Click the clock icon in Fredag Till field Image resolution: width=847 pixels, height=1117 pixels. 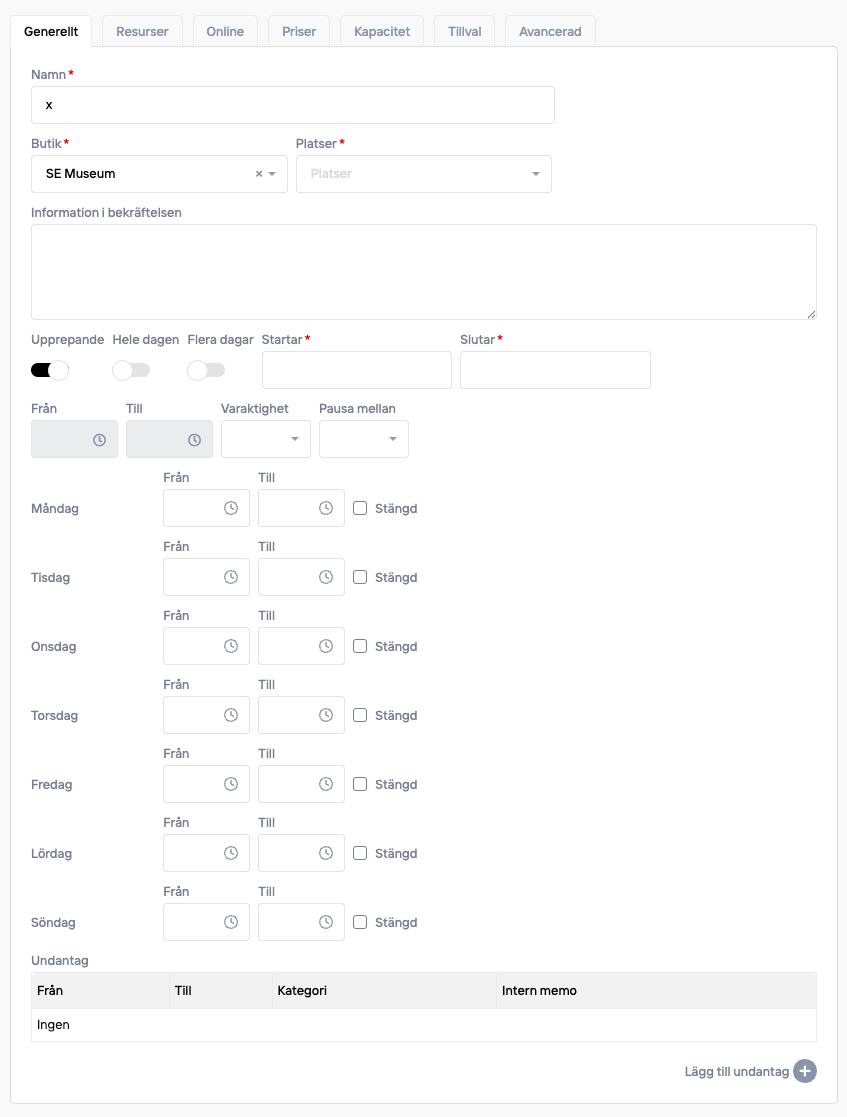point(326,784)
